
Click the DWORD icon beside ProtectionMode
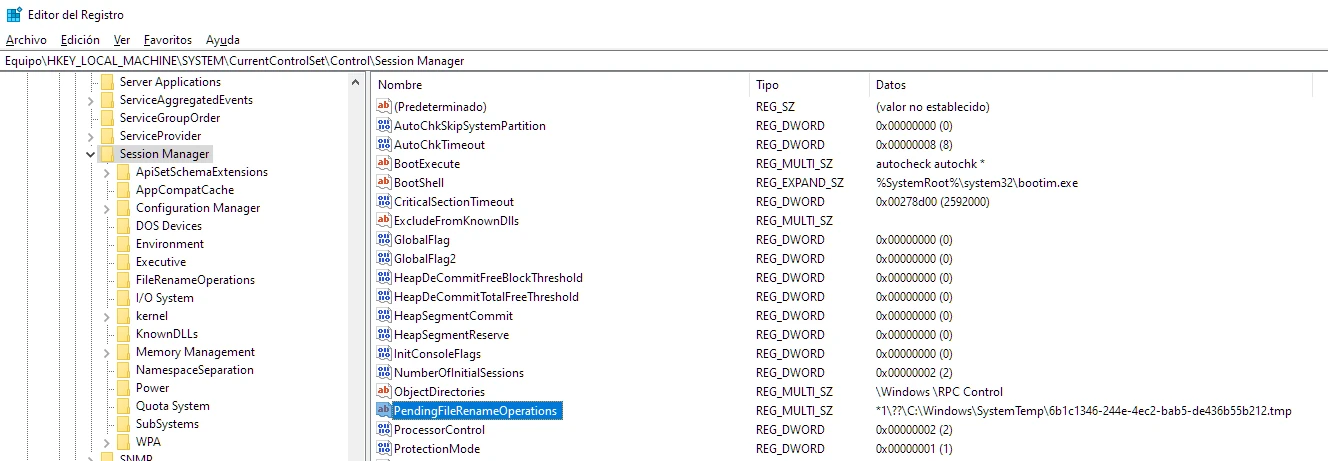click(383, 448)
